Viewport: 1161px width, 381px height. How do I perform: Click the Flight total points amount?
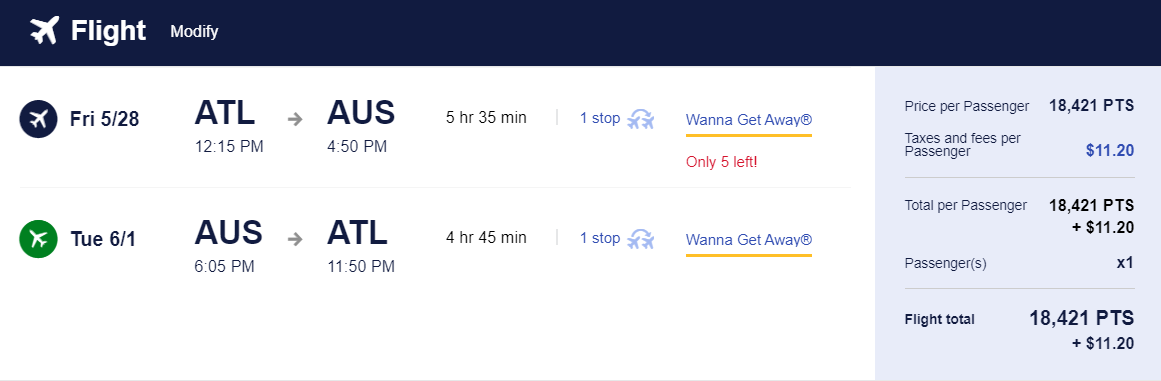tap(1081, 318)
